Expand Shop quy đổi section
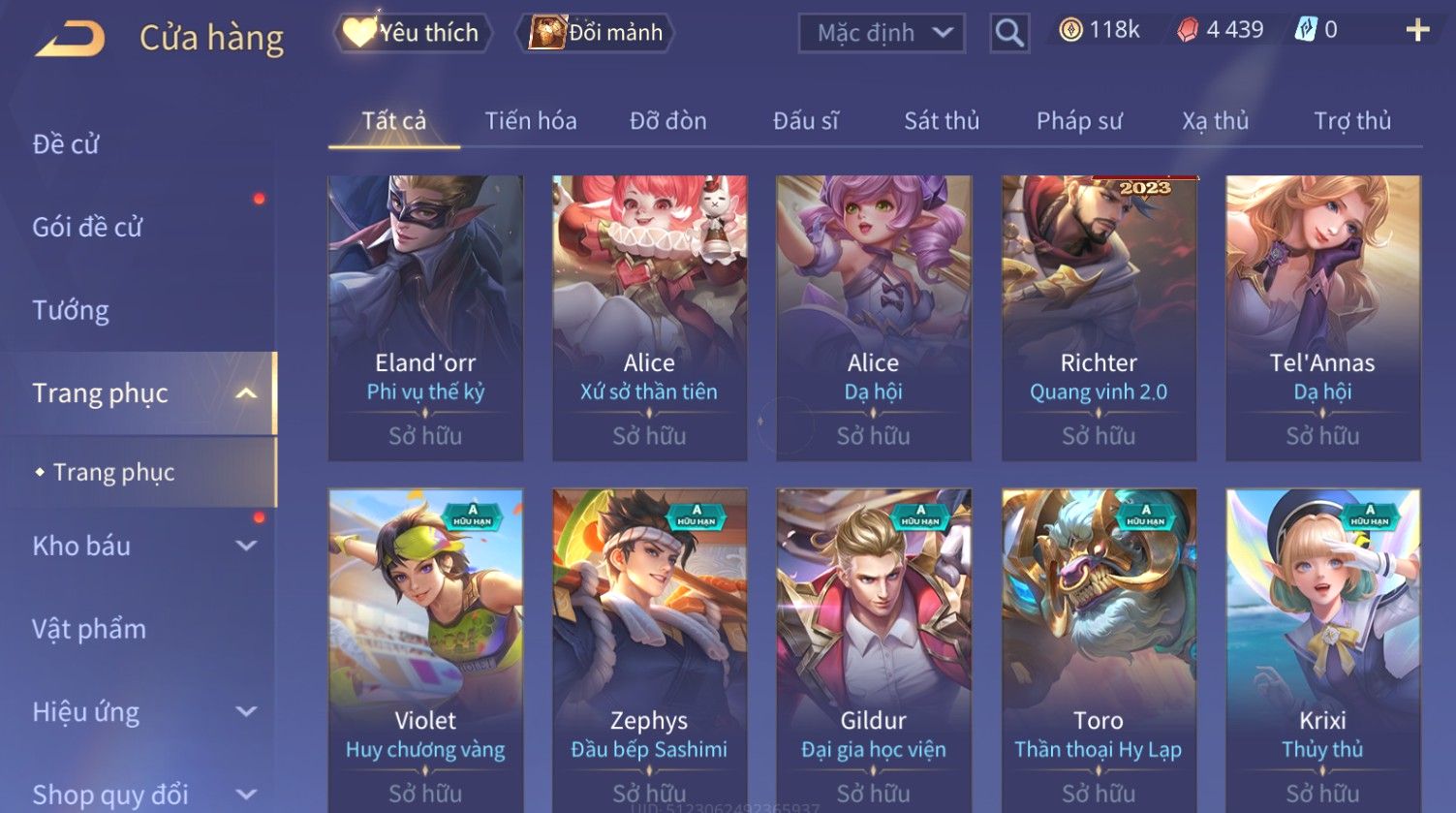The width and height of the screenshot is (1456, 813). coord(247,794)
